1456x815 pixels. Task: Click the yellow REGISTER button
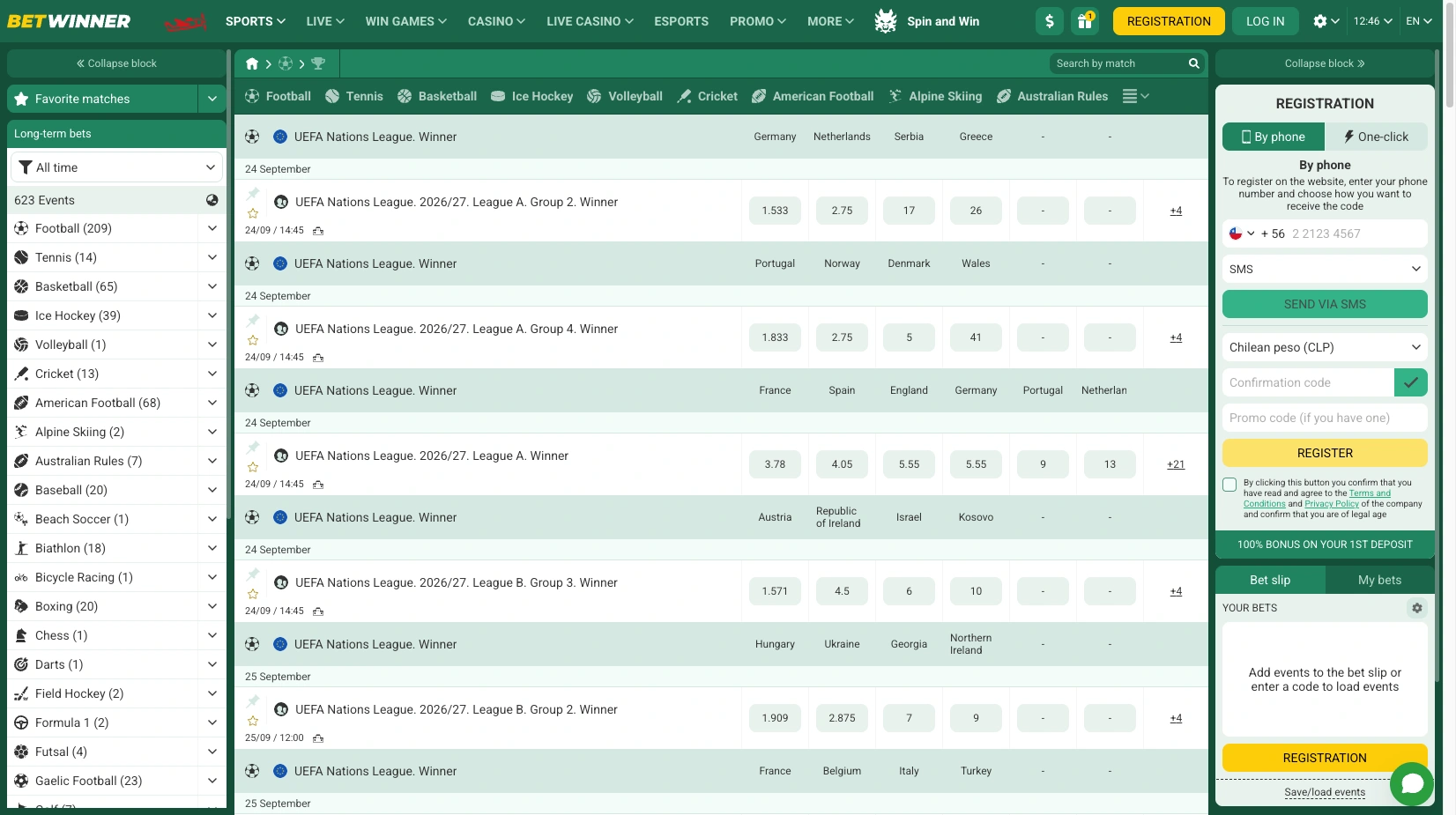click(x=1325, y=453)
